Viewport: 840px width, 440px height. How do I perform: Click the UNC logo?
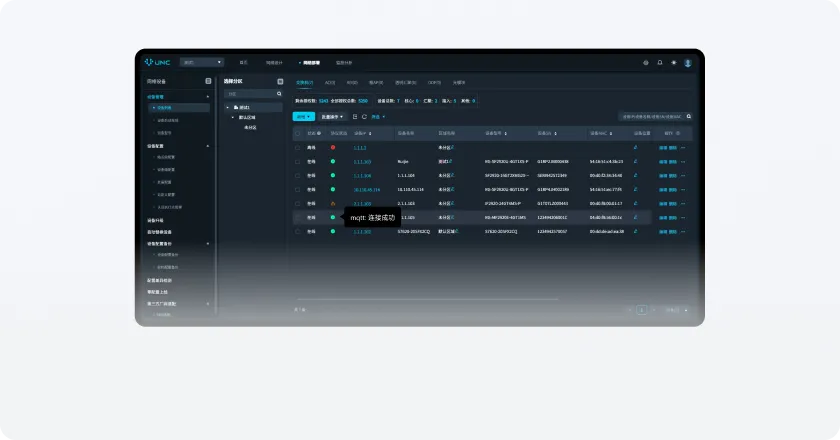click(157, 62)
